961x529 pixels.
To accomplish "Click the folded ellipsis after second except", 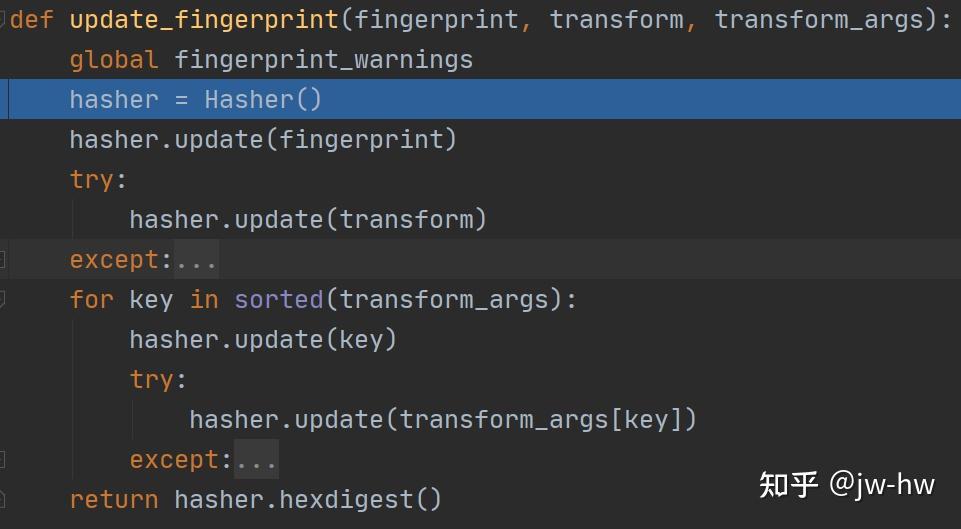I will pos(256,460).
